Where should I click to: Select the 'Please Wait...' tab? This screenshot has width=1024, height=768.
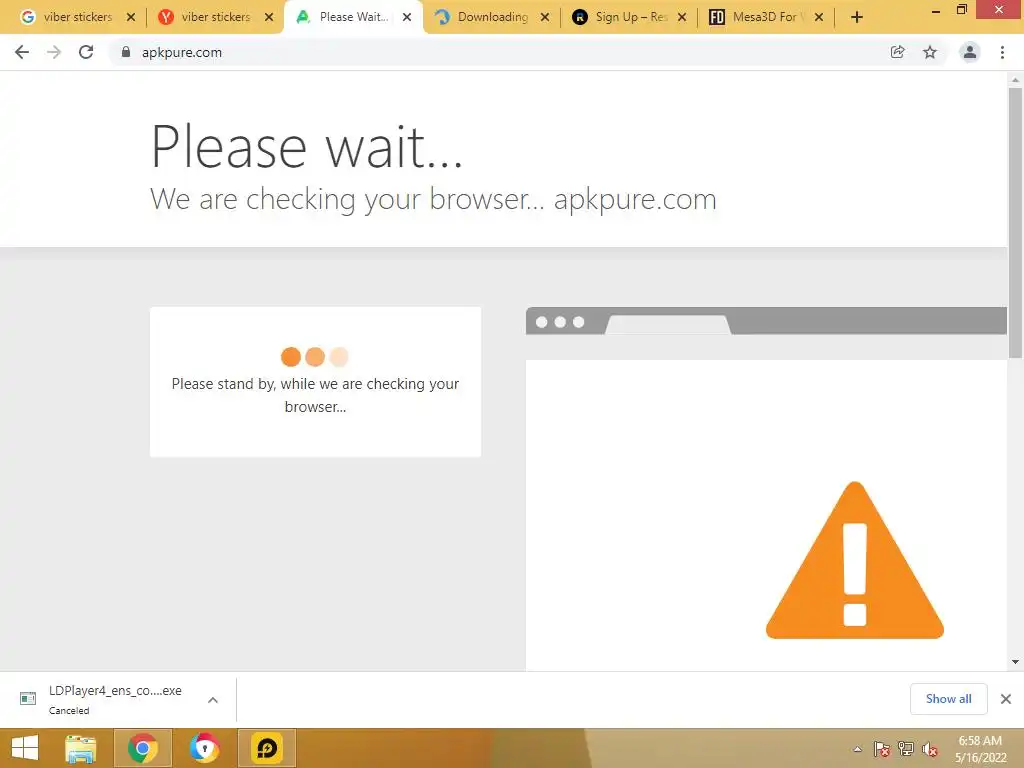pyautogui.click(x=353, y=17)
